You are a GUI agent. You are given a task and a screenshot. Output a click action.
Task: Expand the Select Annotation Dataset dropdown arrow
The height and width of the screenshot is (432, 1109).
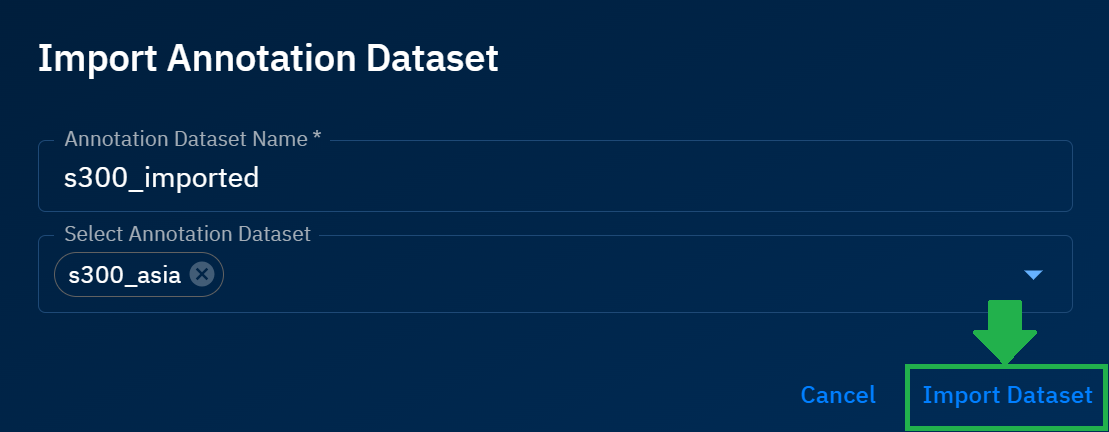pyautogui.click(x=1034, y=275)
